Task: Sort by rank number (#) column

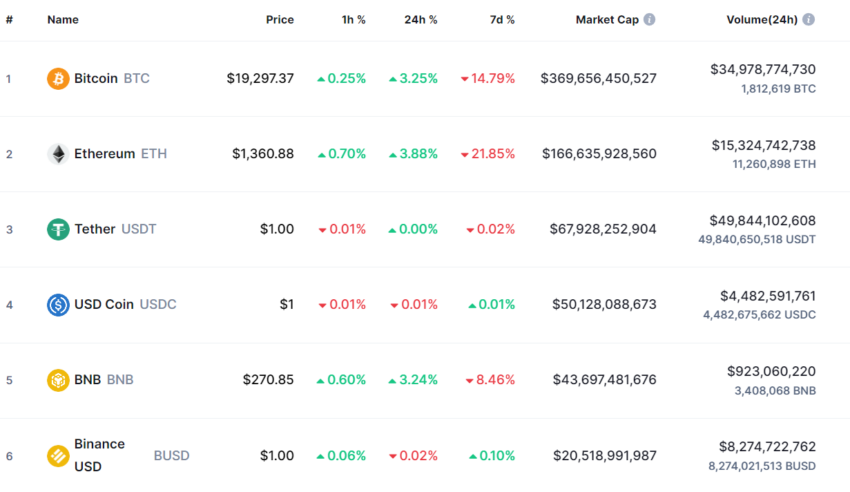Action: coord(9,19)
